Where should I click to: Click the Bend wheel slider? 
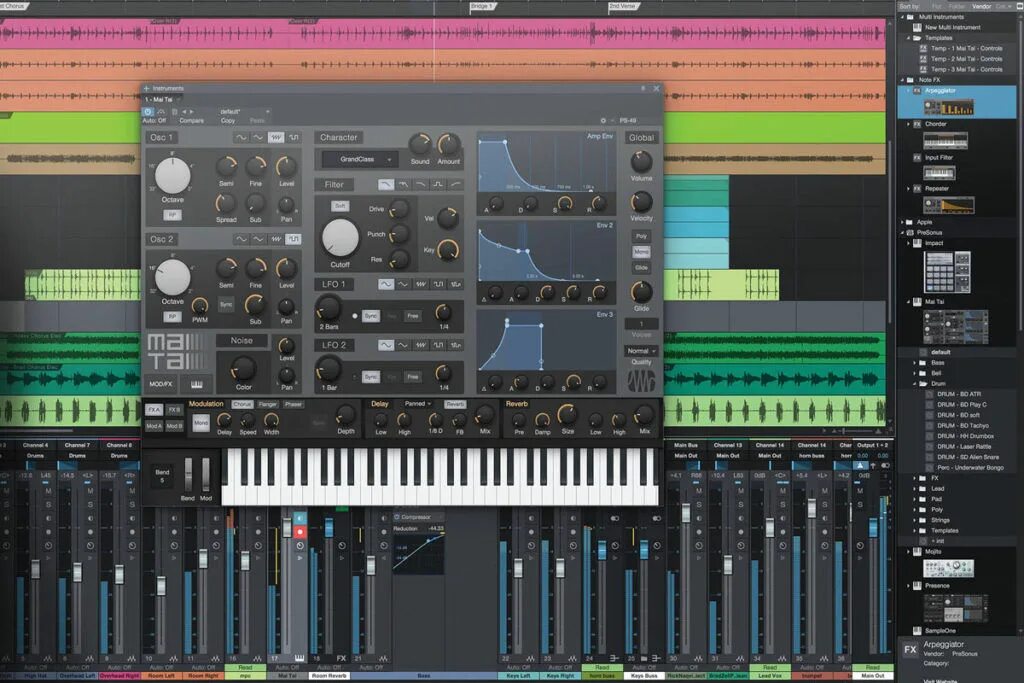coord(188,474)
